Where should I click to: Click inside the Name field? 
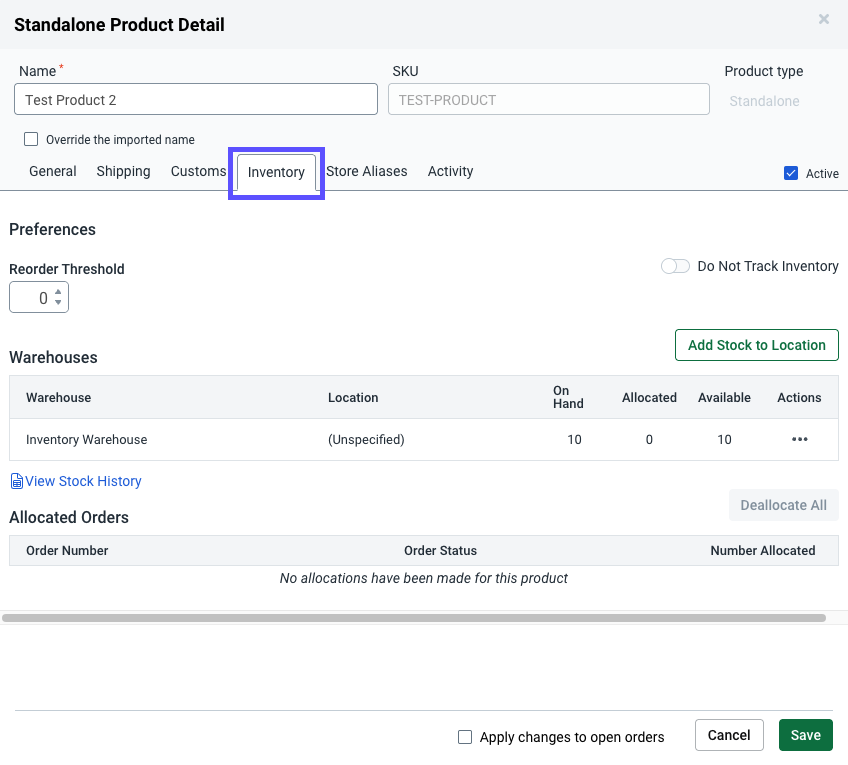point(195,99)
